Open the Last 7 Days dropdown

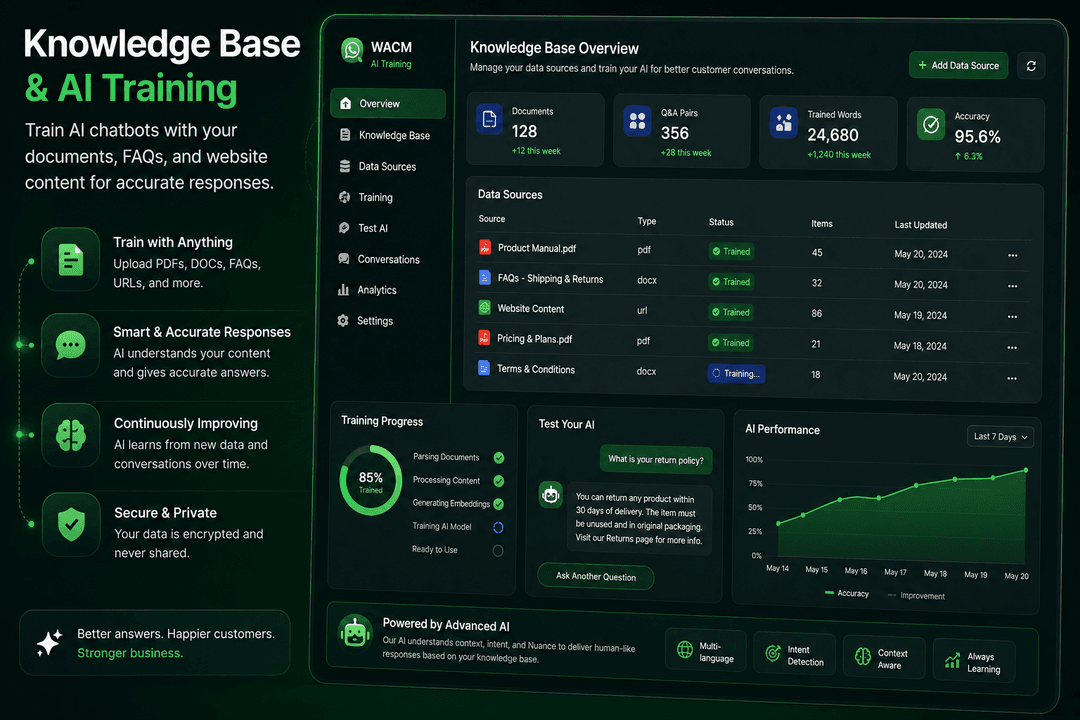pyautogui.click(x=1000, y=437)
